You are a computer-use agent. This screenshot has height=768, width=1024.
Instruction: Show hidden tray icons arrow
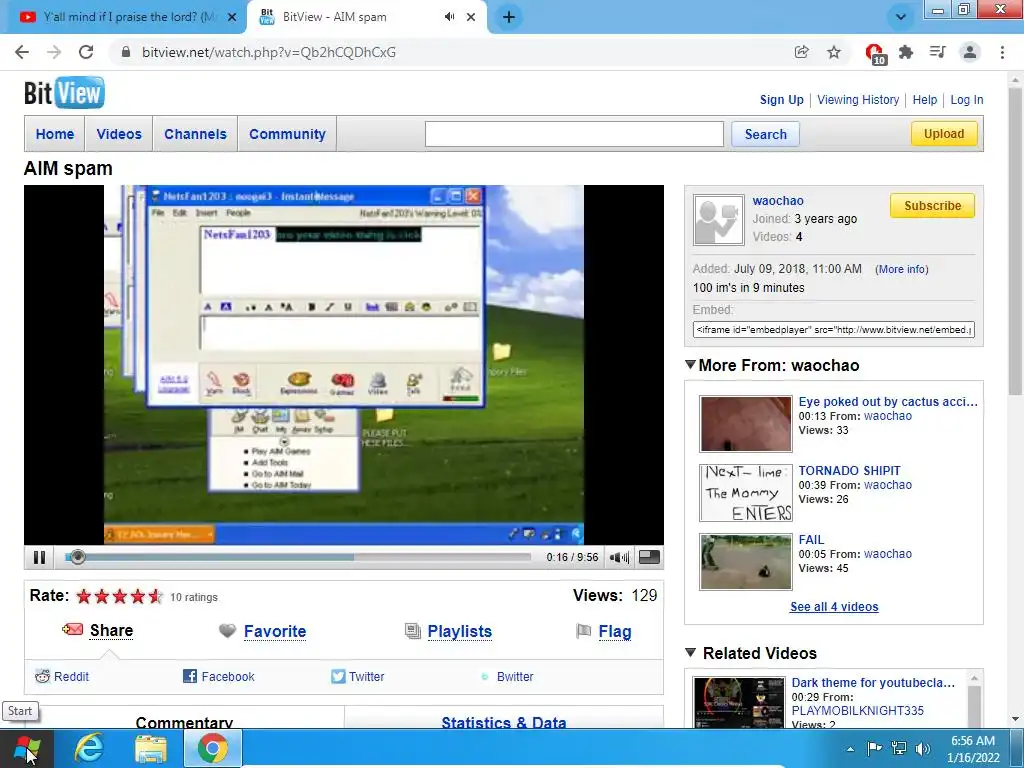850,749
